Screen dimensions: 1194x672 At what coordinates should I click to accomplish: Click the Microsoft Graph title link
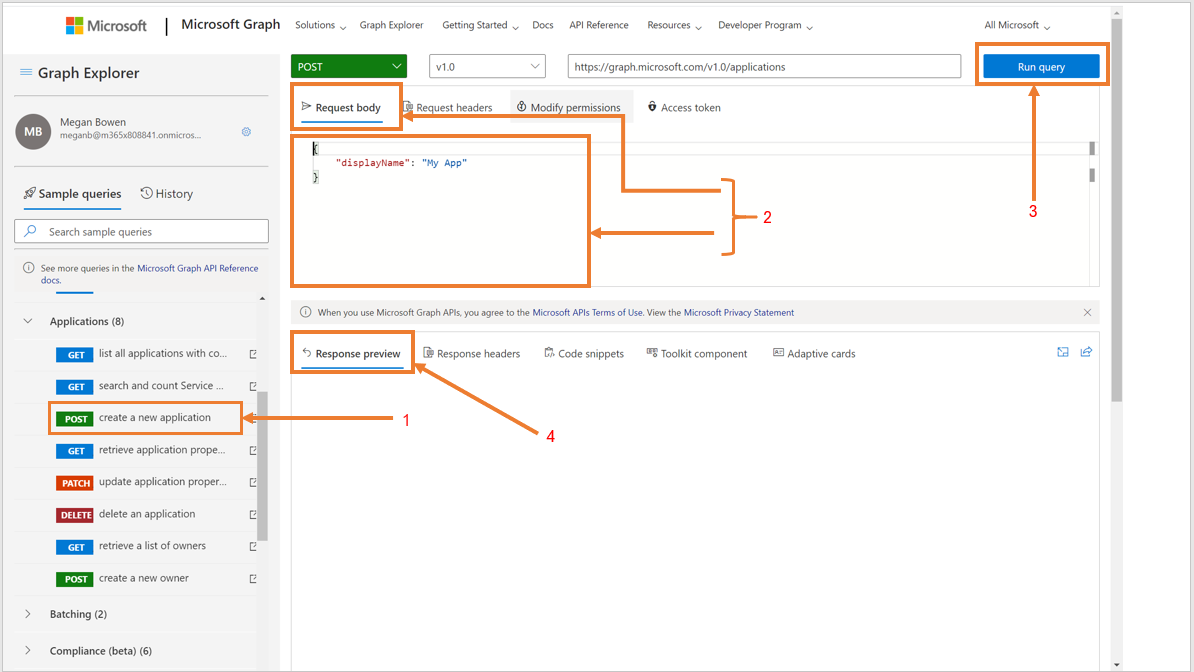tap(231, 24)
